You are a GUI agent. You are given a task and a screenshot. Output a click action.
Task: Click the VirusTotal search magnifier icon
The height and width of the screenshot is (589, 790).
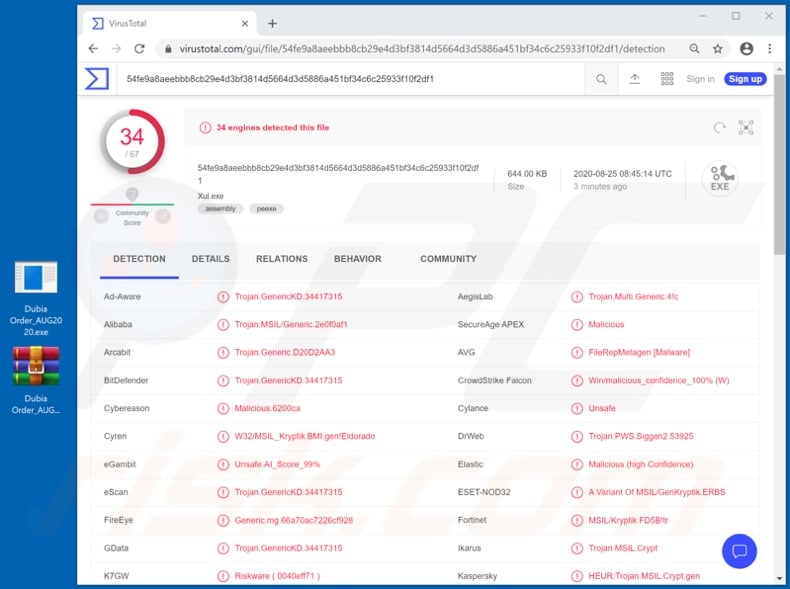[x=601, y=79]
